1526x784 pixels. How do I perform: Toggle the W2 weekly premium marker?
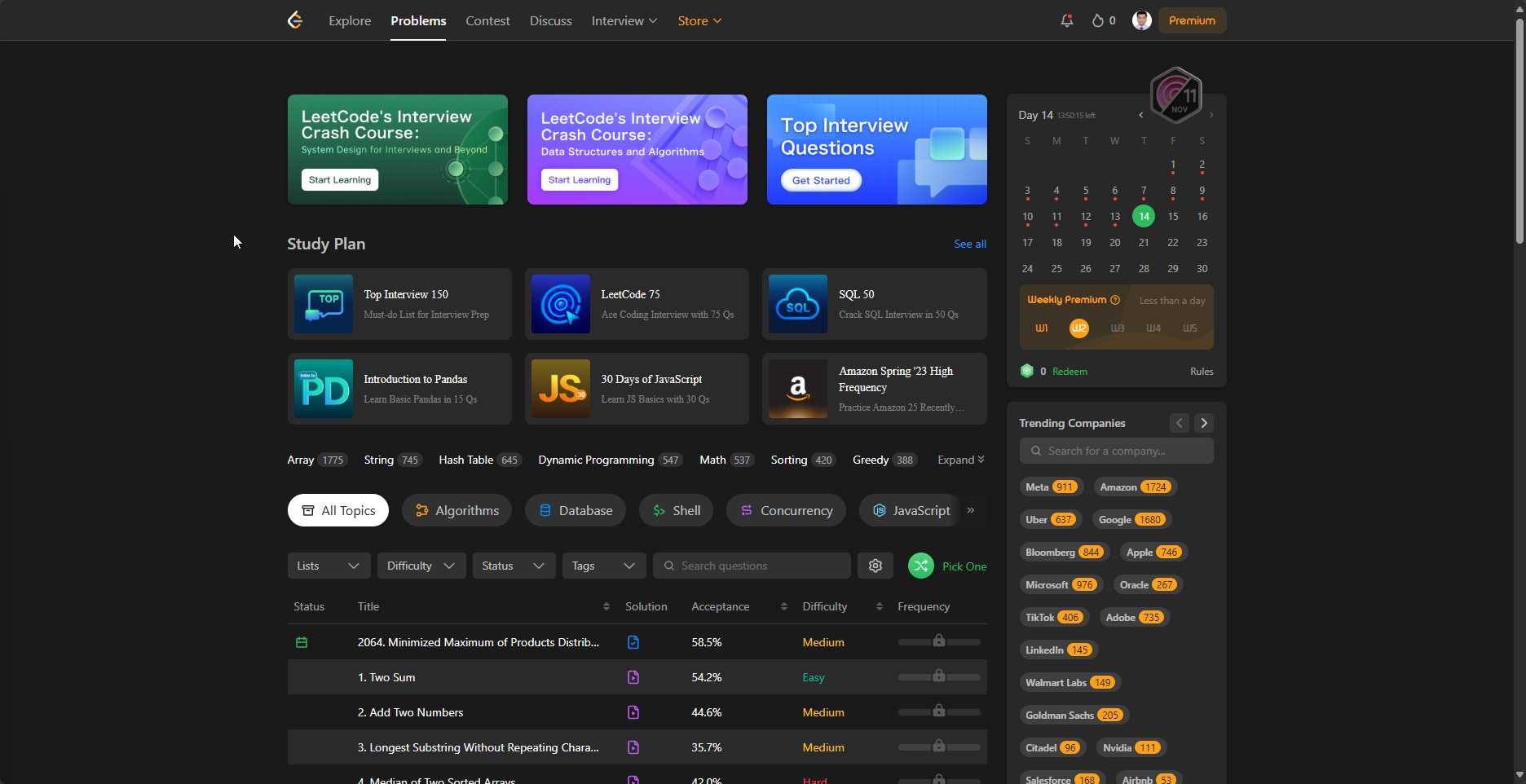coord(1078,328)
